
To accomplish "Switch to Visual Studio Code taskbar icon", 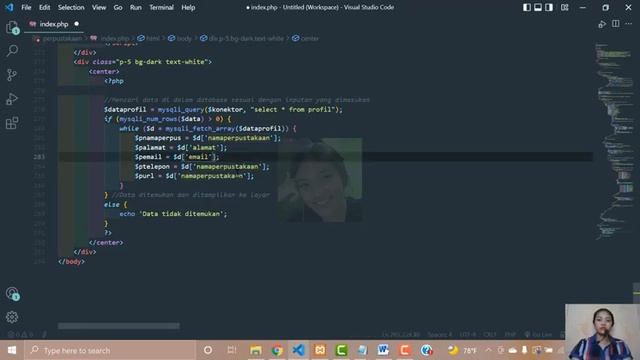I will (x=298, y=350).
